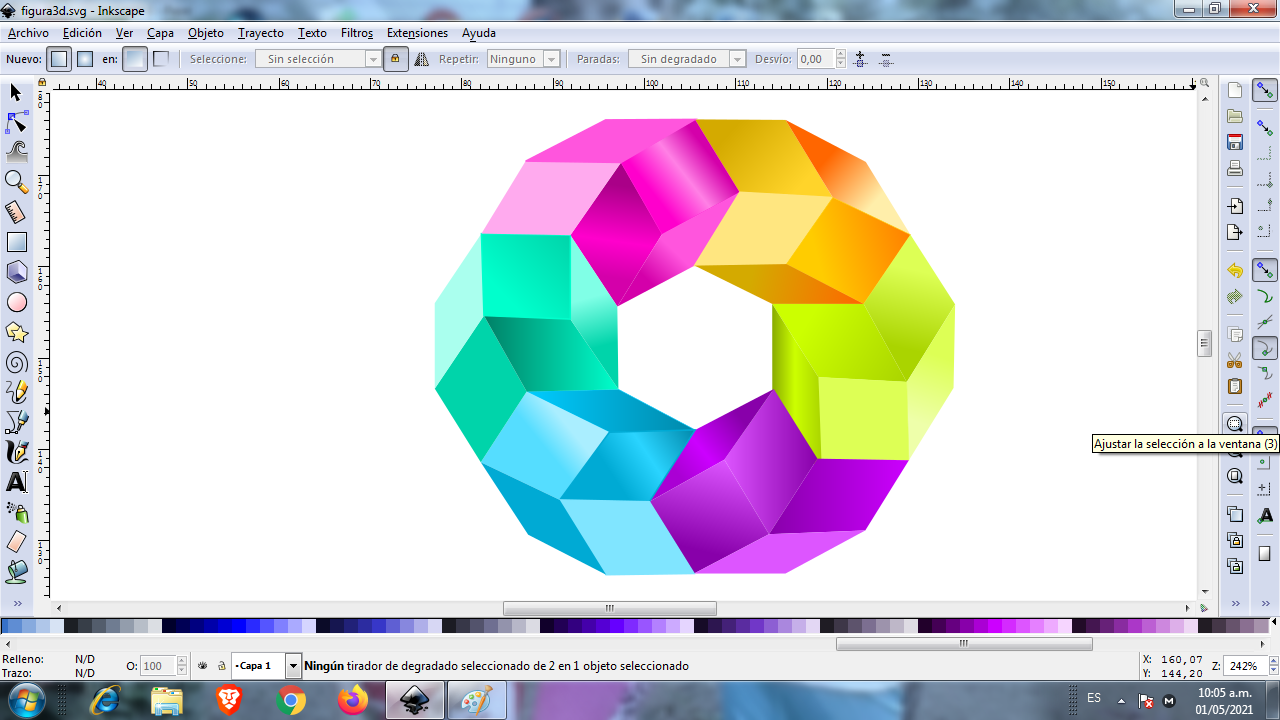
Task: Select the Zoom magnifier tool
Action: (x=16, y=182)
